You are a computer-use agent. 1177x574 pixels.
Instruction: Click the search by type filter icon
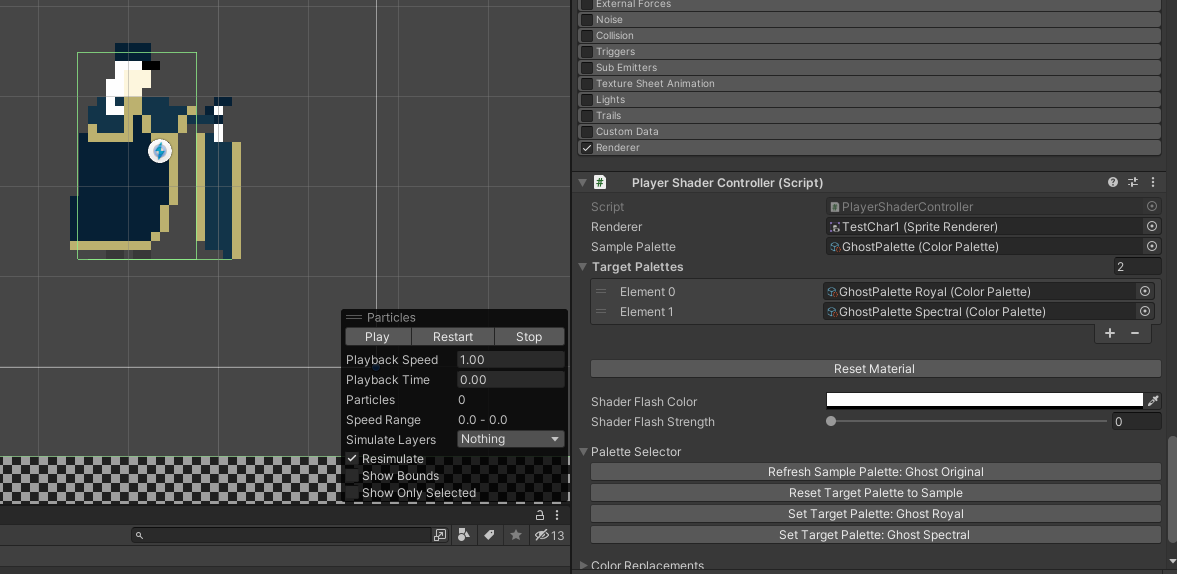click(464, 536)
